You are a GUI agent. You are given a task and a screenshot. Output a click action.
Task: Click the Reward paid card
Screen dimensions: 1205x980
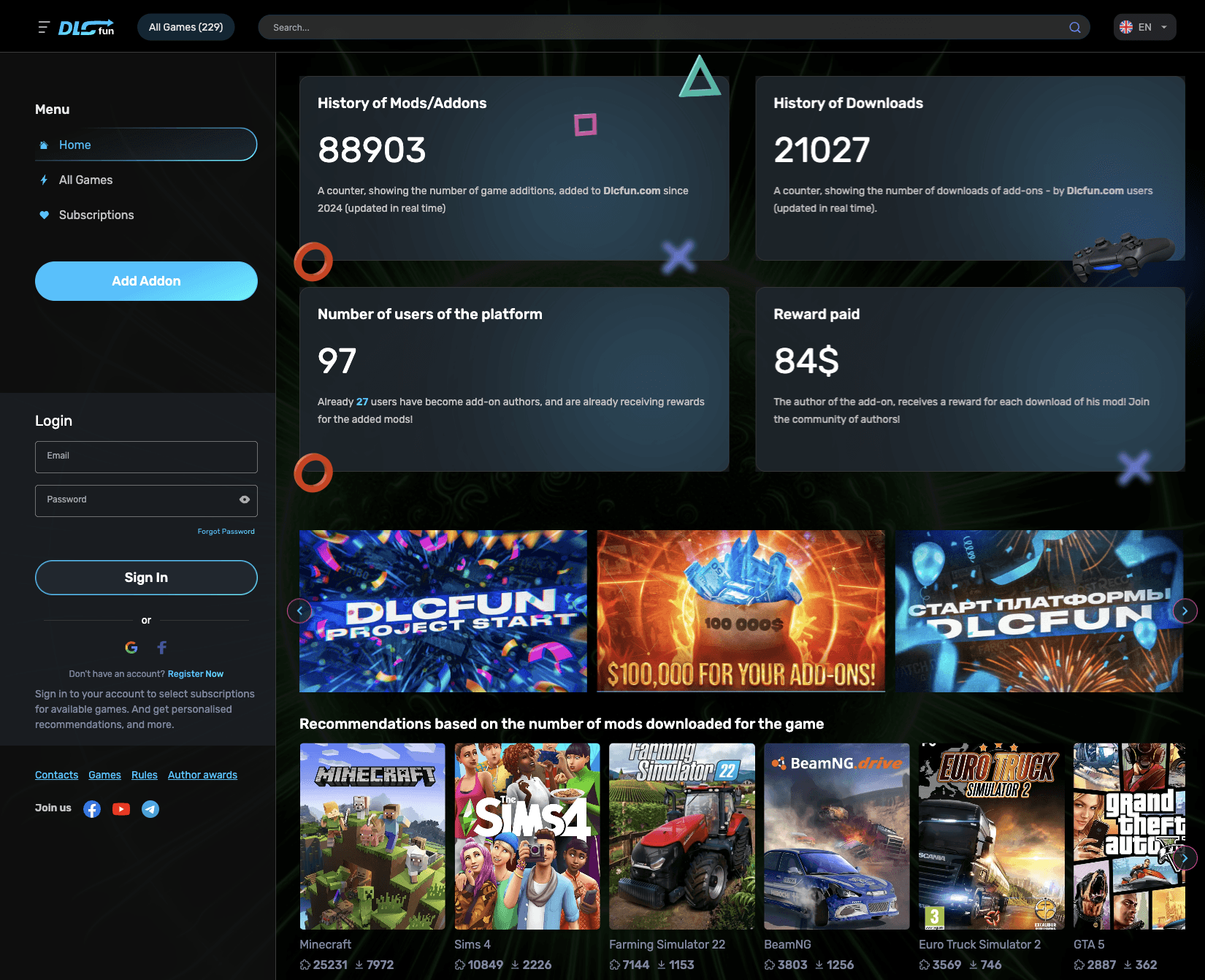tap(970, 379)
